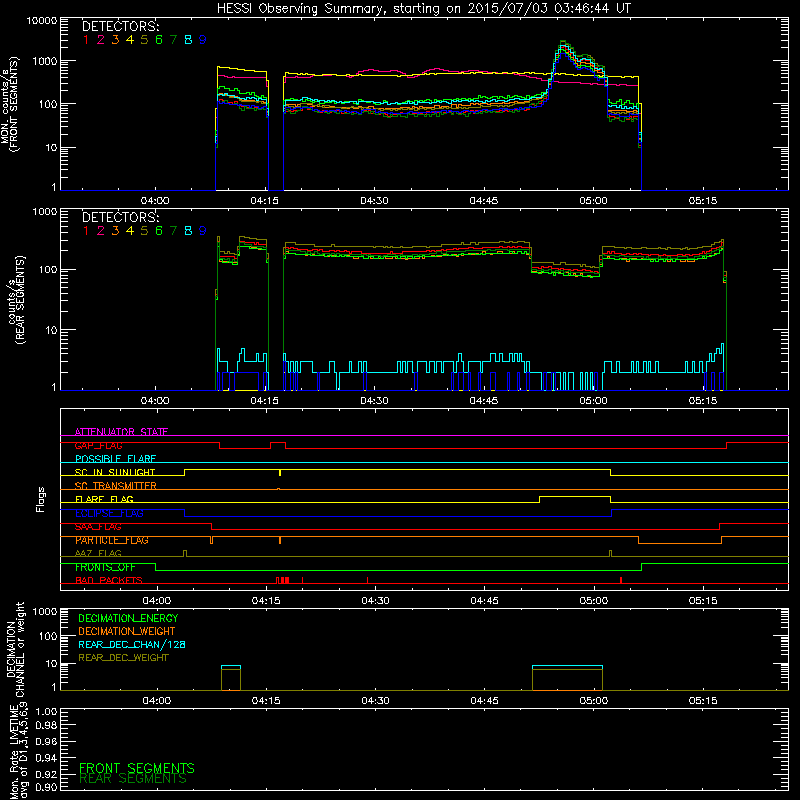
Task: Select green detector 6 in front segments legend
Action: pyautogui.click(x=159, y=40)
